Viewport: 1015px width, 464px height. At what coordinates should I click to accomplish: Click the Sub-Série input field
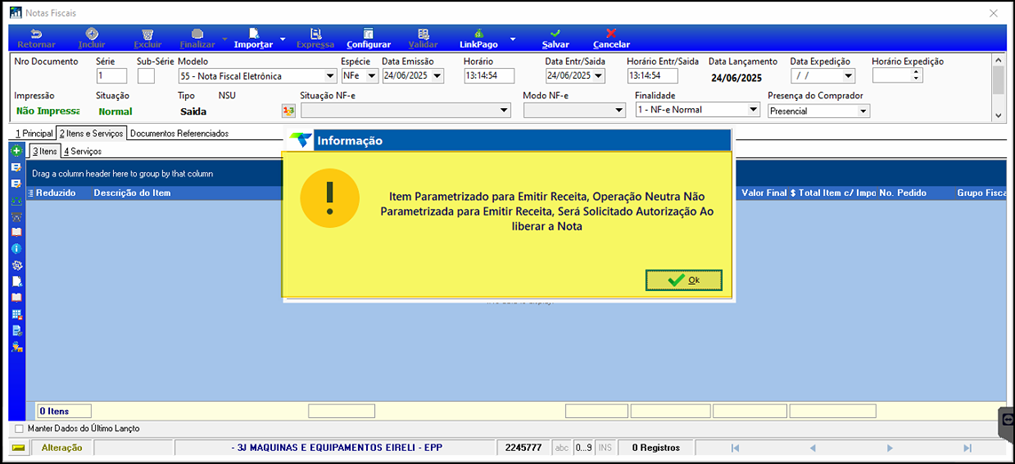pyautogui.click(x=146, y=76)
